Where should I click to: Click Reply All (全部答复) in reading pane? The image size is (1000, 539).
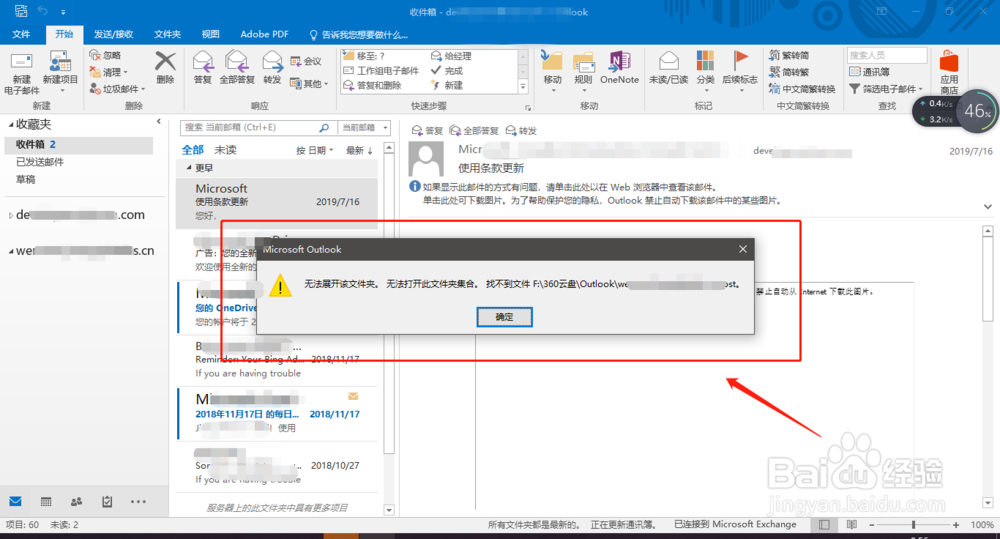pos(474,131)
